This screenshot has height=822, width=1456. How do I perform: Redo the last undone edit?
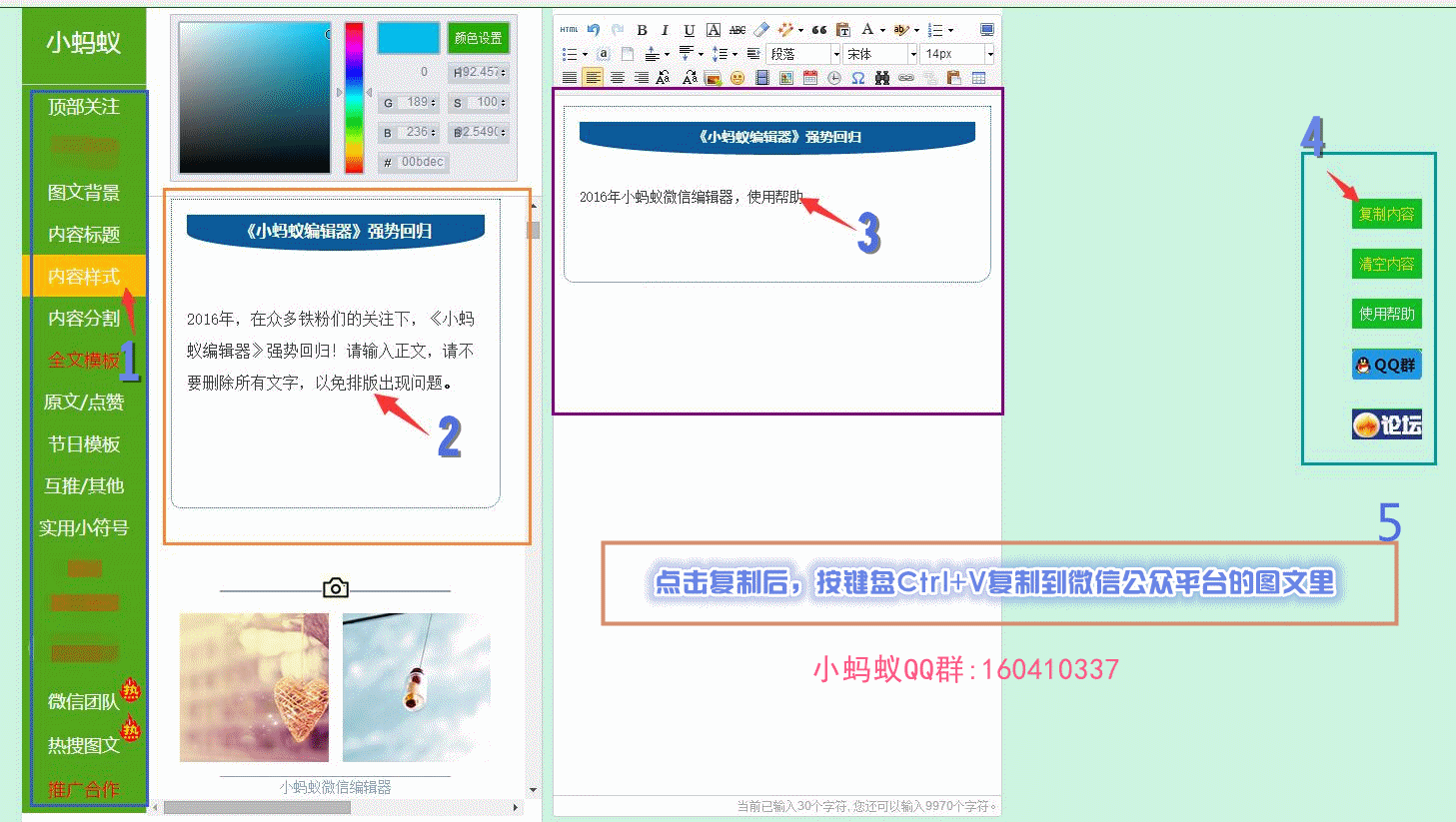tap(618, 30)
